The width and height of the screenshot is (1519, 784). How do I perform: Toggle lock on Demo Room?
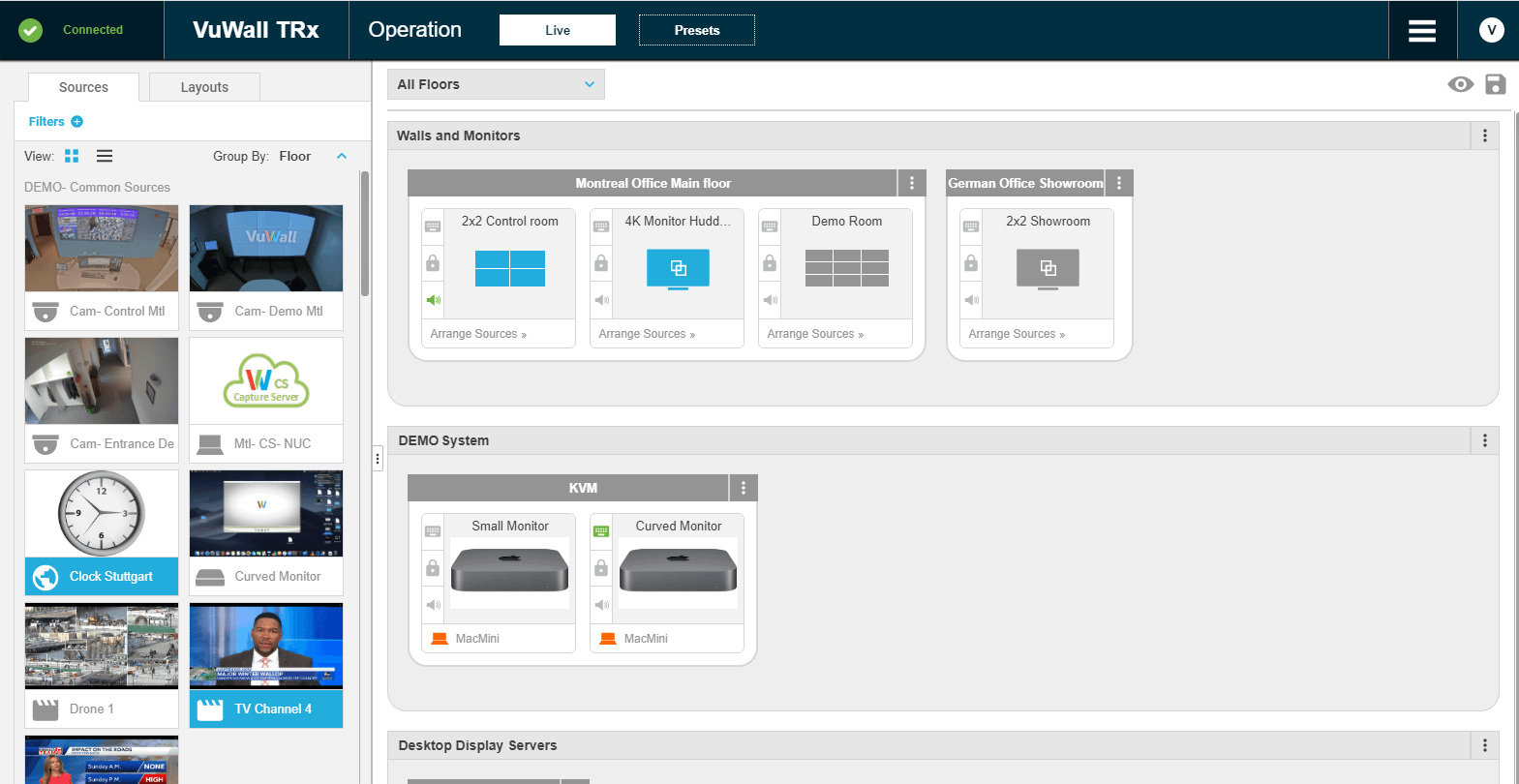(770, 263)
